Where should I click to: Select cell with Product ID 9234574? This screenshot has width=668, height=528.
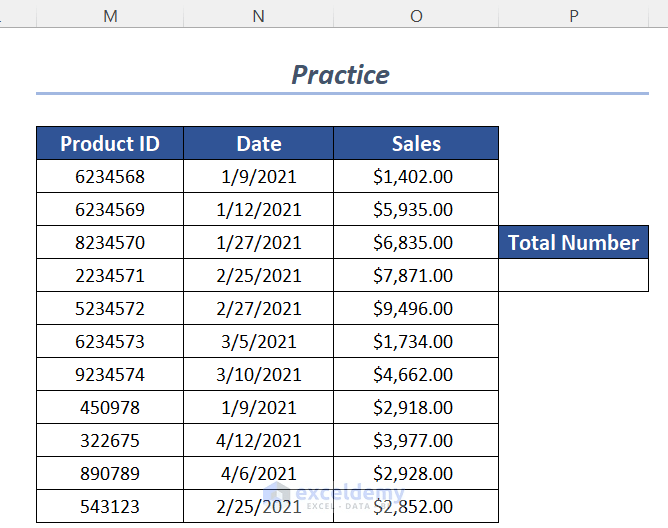[110, 374]
